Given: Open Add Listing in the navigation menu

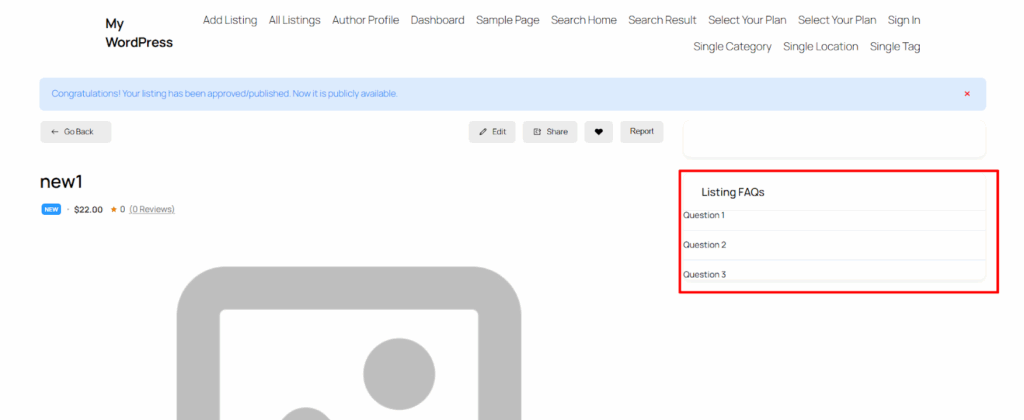Looking at the screenshot, I should [x=230, y=20].
